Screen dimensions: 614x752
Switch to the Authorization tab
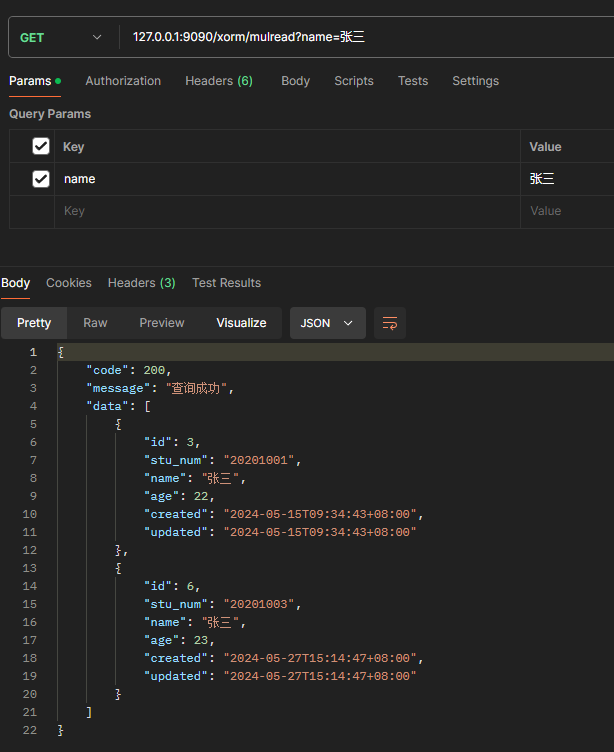[x=123, y=81]
